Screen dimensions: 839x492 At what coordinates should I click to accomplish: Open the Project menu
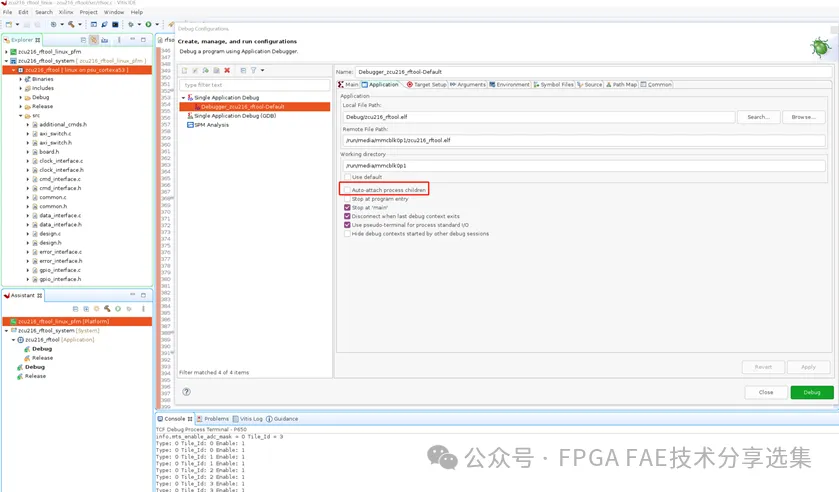tap(89, 12)
